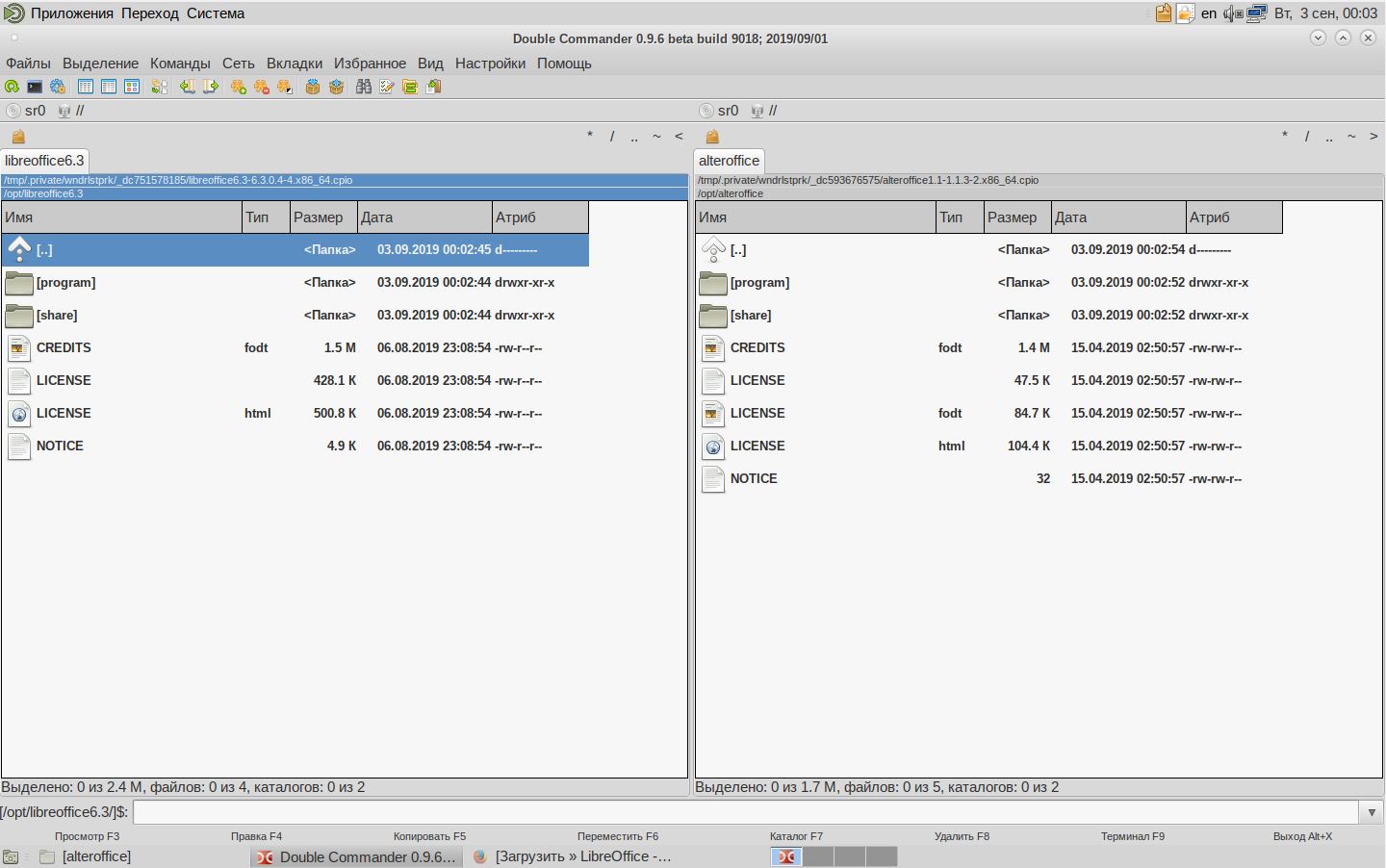
Task: Open the Вкладки menu
Action: point(295,64)
